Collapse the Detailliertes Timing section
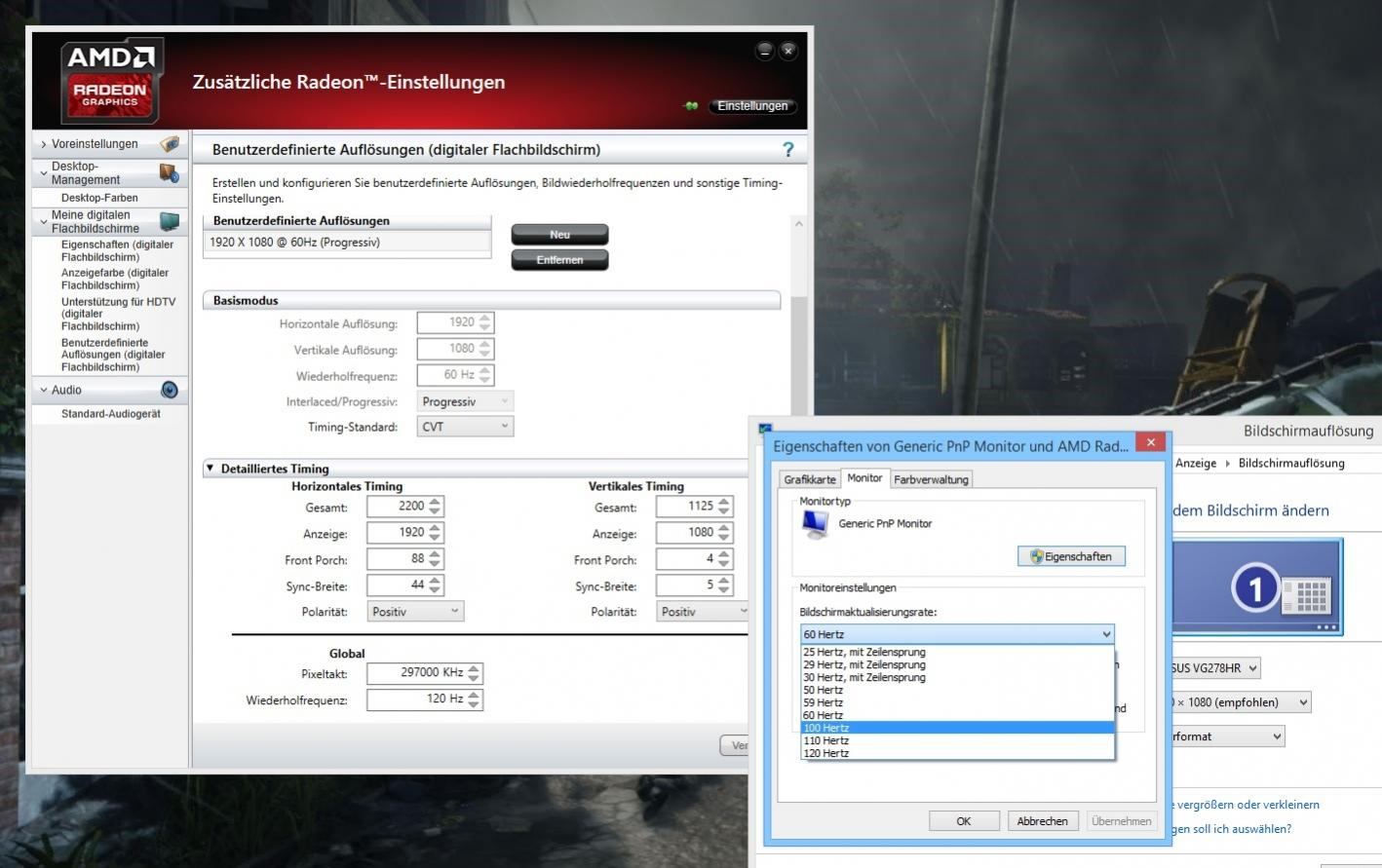The width and height of the screenshot is (1382, 868). pyautogui.click(x=210, y=469)
